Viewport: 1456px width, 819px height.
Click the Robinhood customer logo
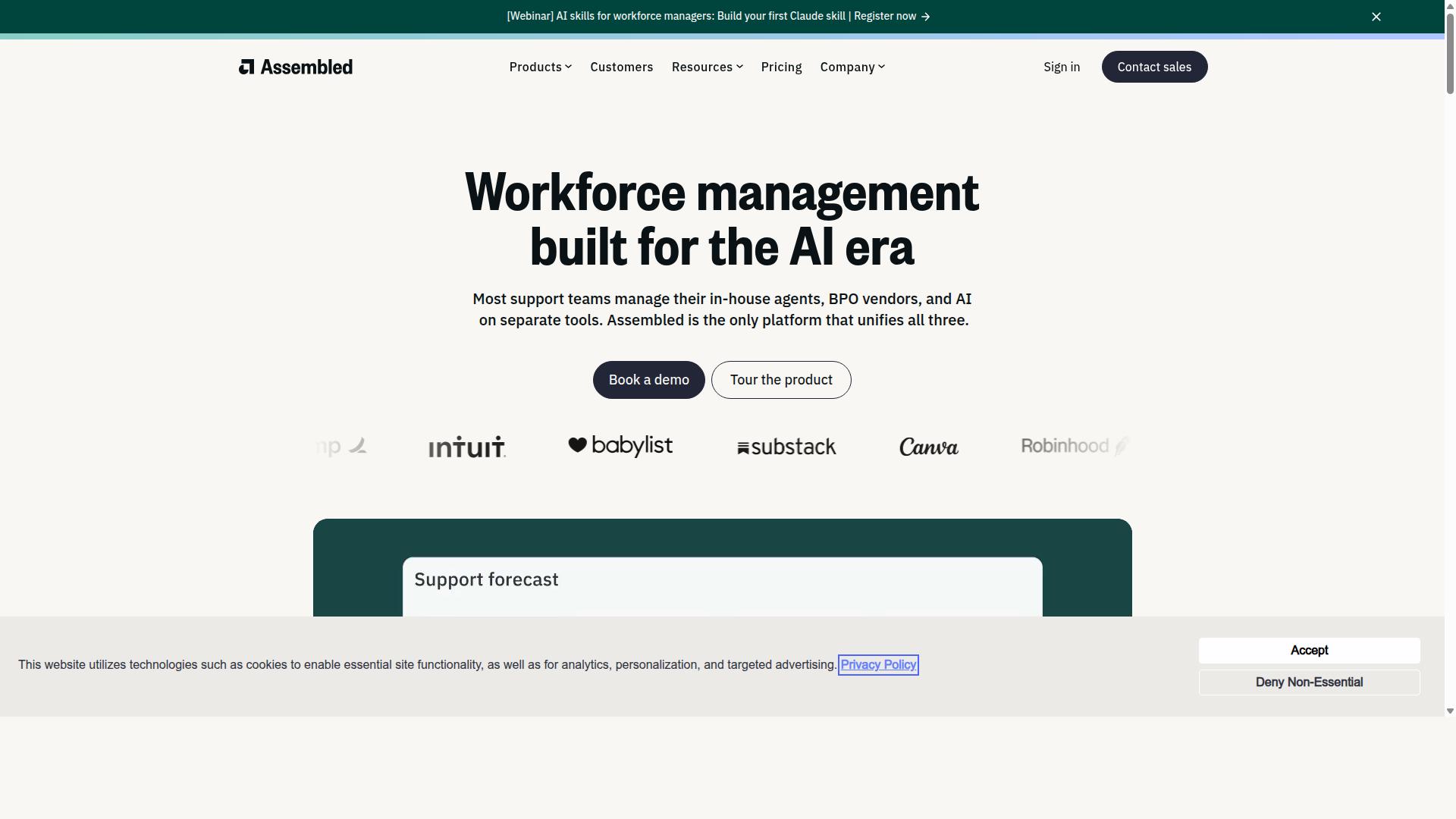1075,446
